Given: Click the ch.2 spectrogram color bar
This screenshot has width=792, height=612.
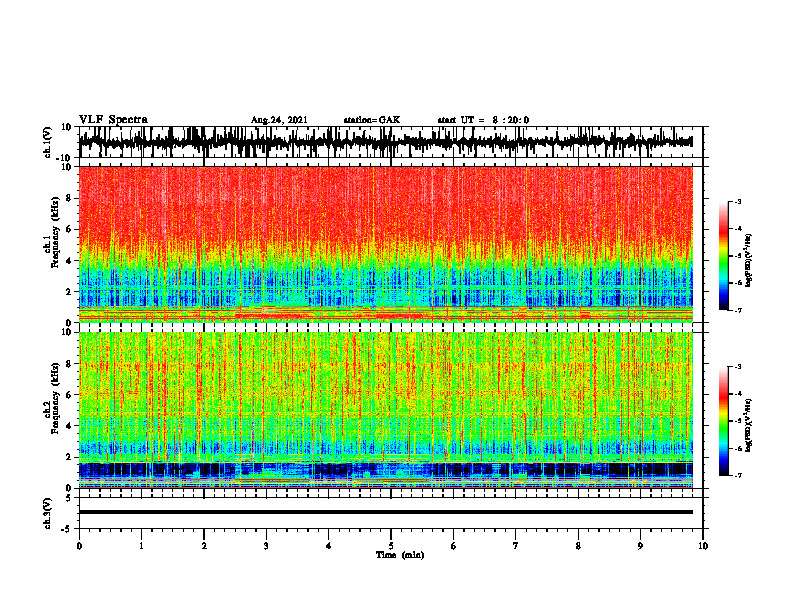Looking at the screenshot, I should click(x=723, y=421).
